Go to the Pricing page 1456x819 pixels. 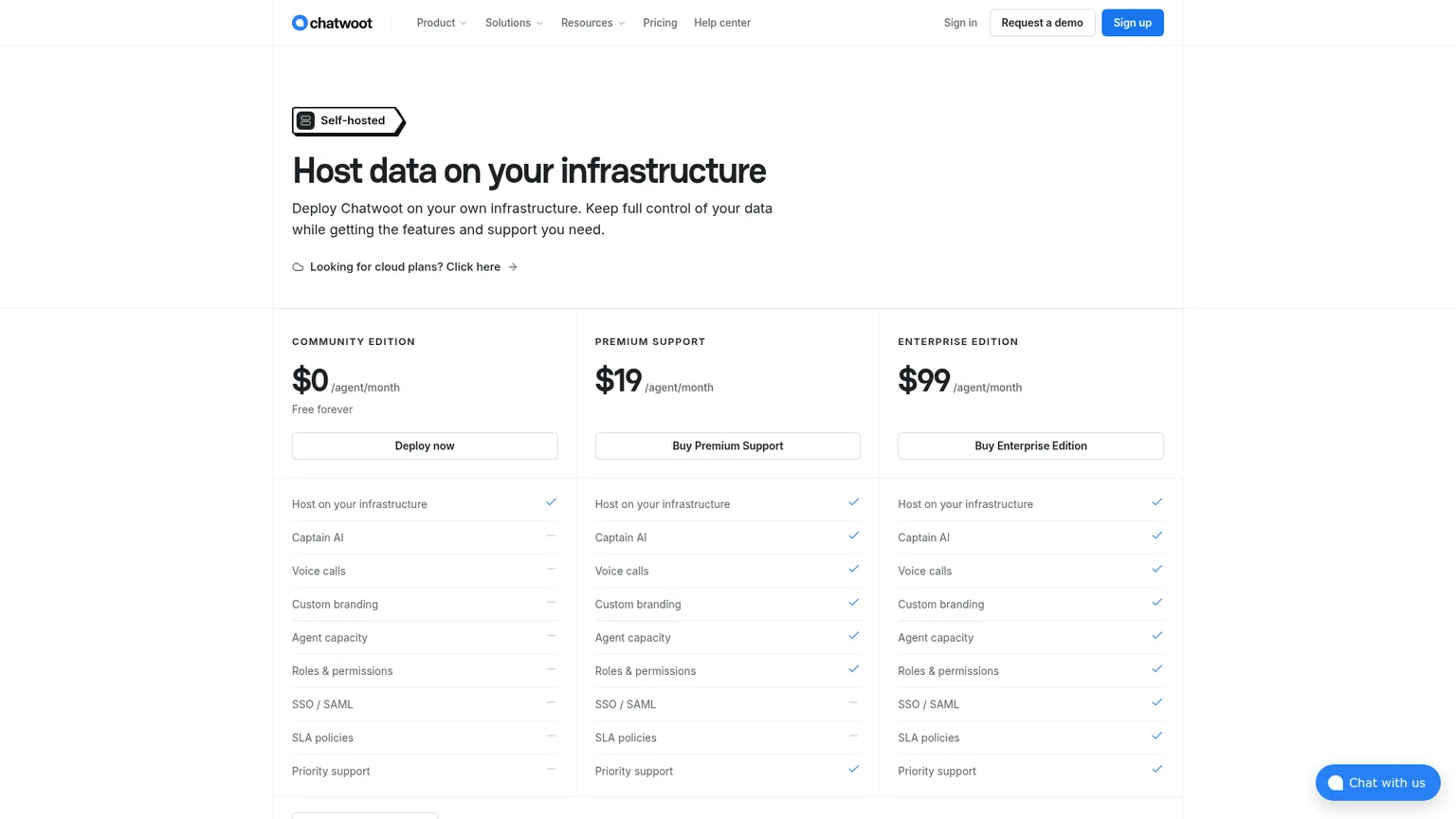(660, 23)
